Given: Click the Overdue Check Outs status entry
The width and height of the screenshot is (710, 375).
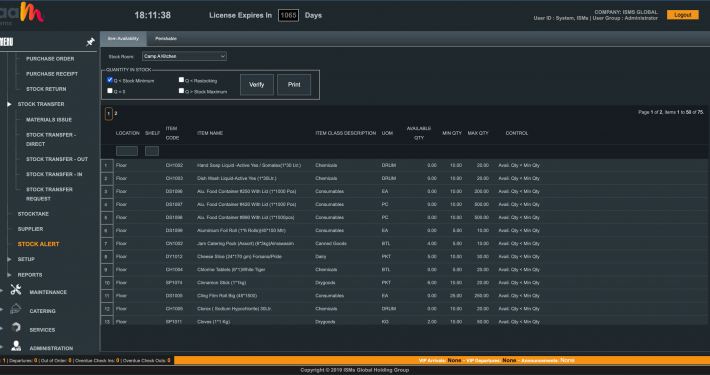Looking at the screenshot, I should (146, 361).
